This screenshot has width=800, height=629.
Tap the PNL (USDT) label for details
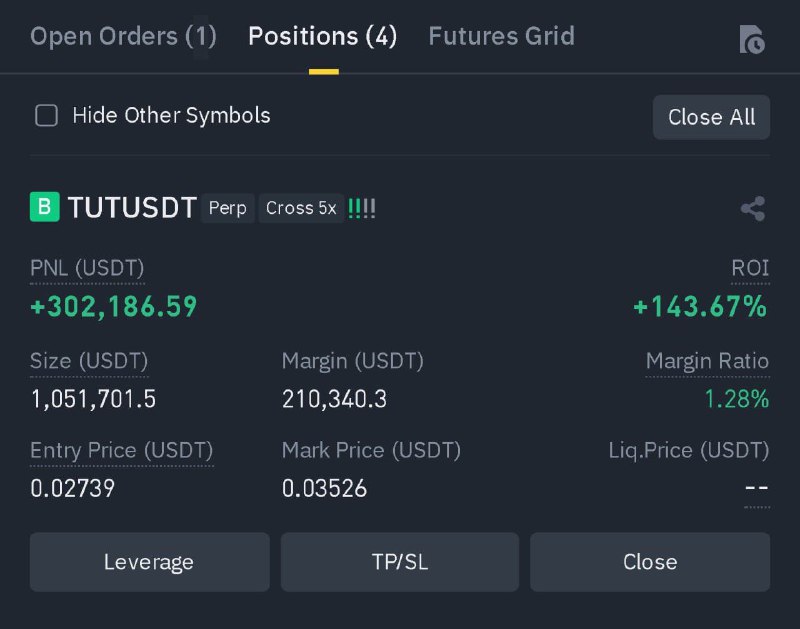[x=87, y=268]
